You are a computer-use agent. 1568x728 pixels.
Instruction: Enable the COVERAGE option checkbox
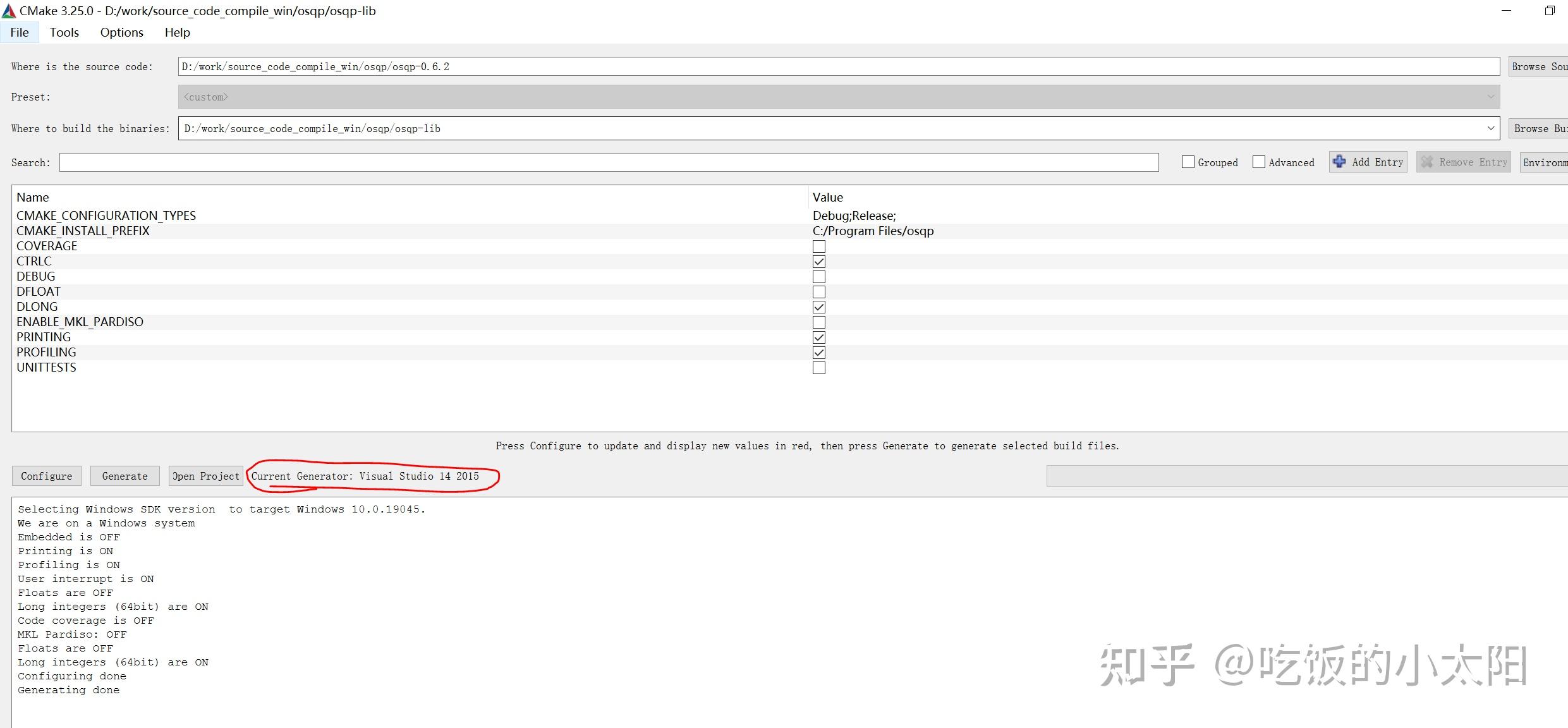818,246
